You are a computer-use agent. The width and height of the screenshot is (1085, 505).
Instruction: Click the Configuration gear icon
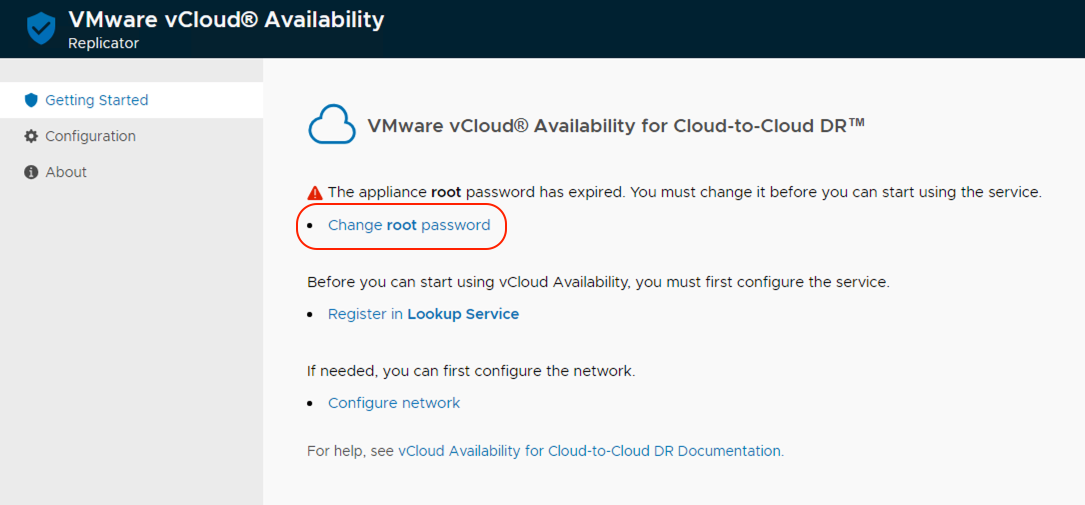(31, 136)
